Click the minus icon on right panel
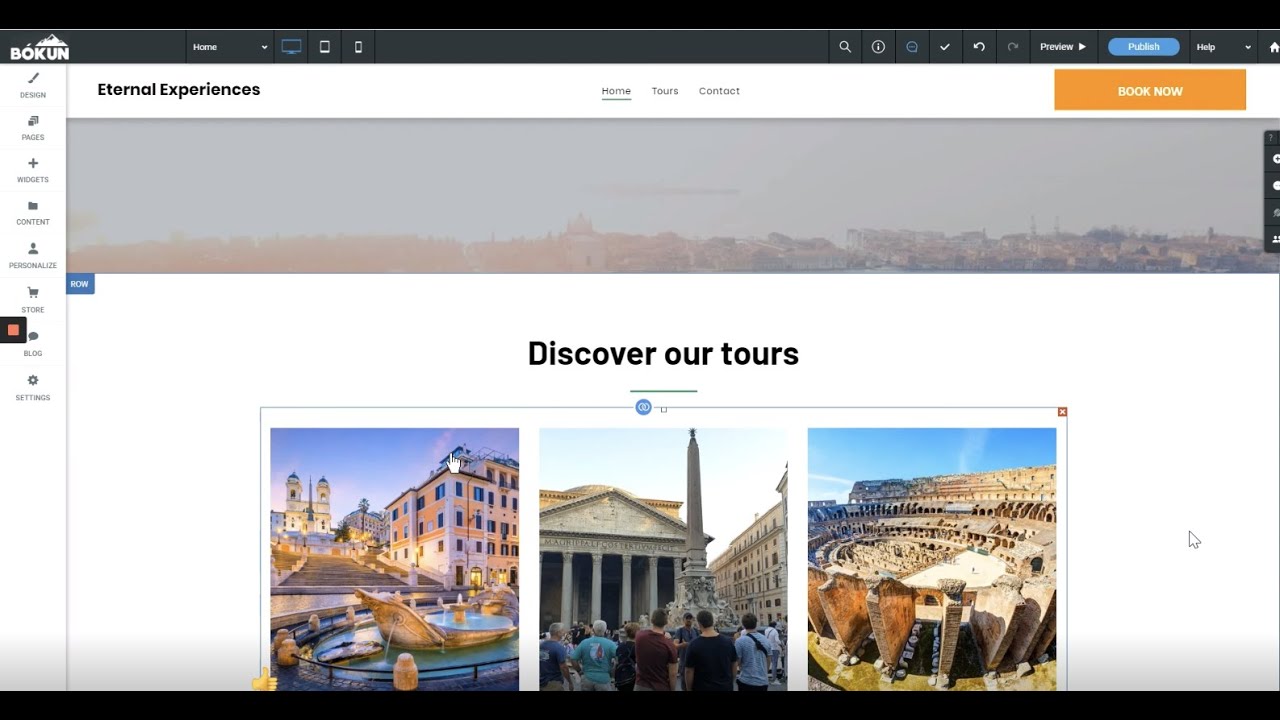The width and height of the screenshot is (1280, 720). coord(1274,186)
